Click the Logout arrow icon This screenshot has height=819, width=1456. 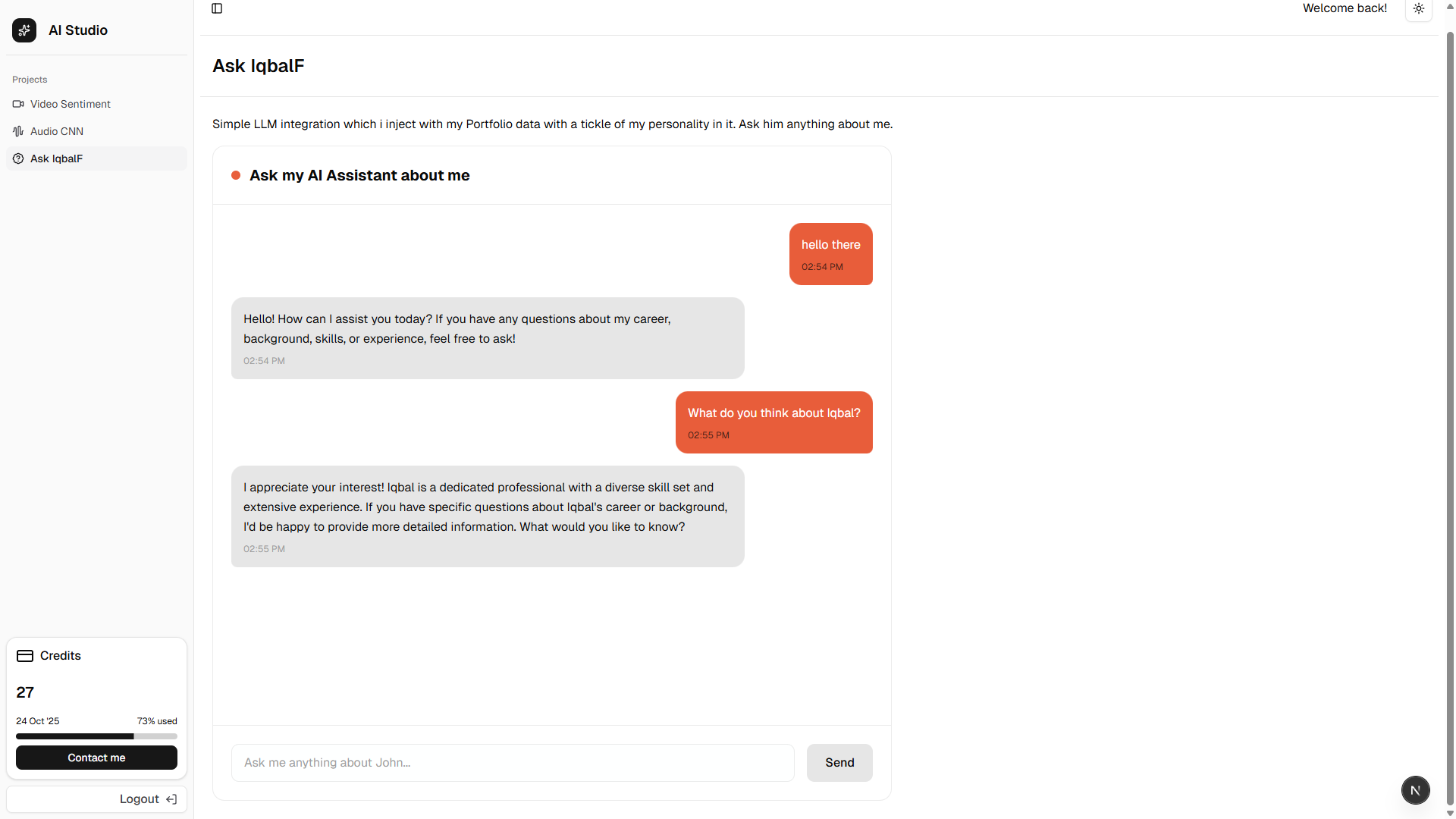(171, 799)
